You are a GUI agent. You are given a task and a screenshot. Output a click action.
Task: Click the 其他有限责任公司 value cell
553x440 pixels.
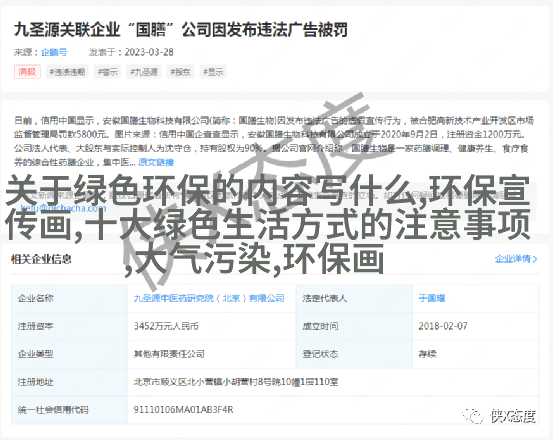[x=211, y=354]
